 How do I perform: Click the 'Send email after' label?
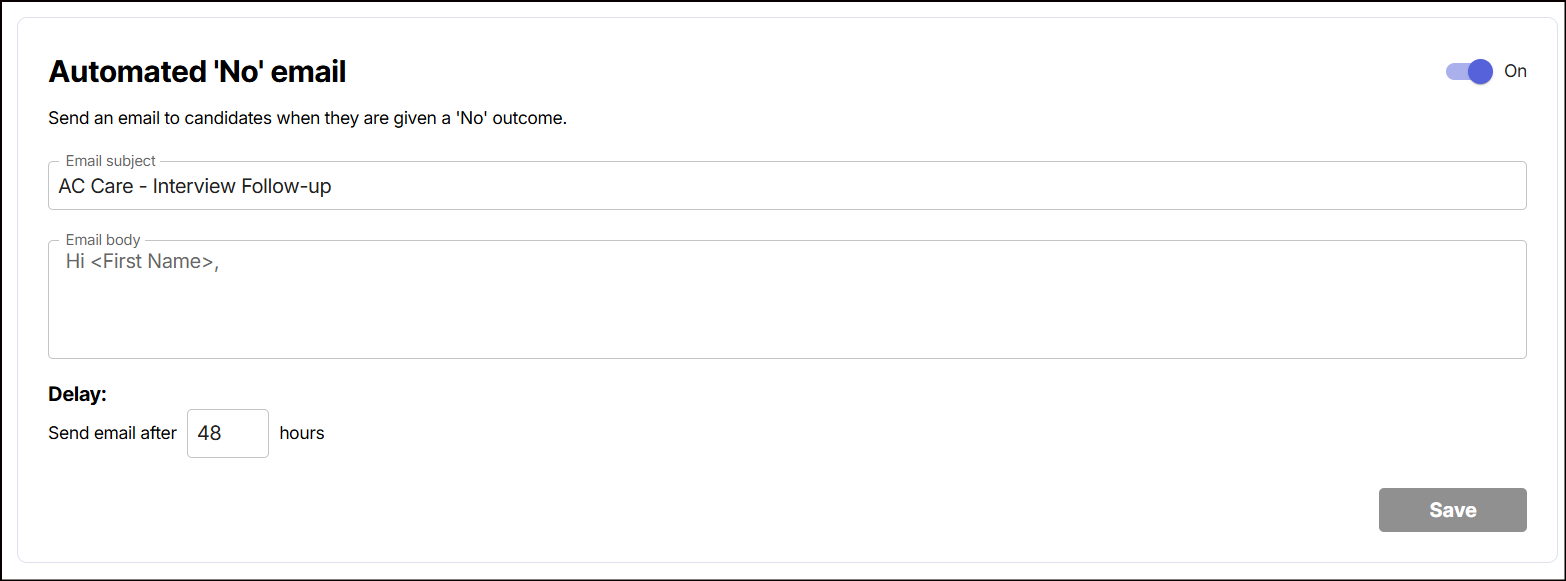pos(112,433)
